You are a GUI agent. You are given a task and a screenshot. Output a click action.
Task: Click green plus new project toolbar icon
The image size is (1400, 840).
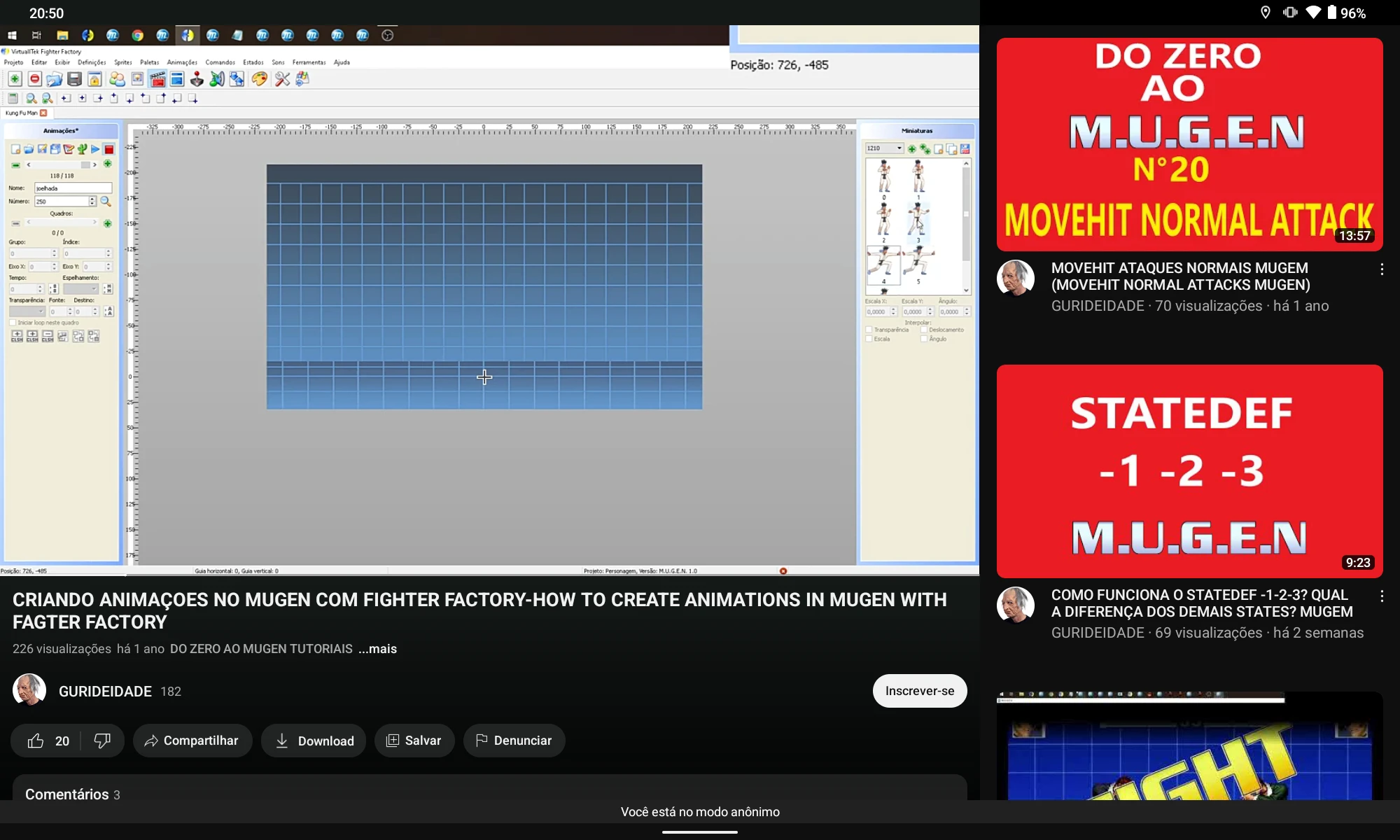click(15, 79)
